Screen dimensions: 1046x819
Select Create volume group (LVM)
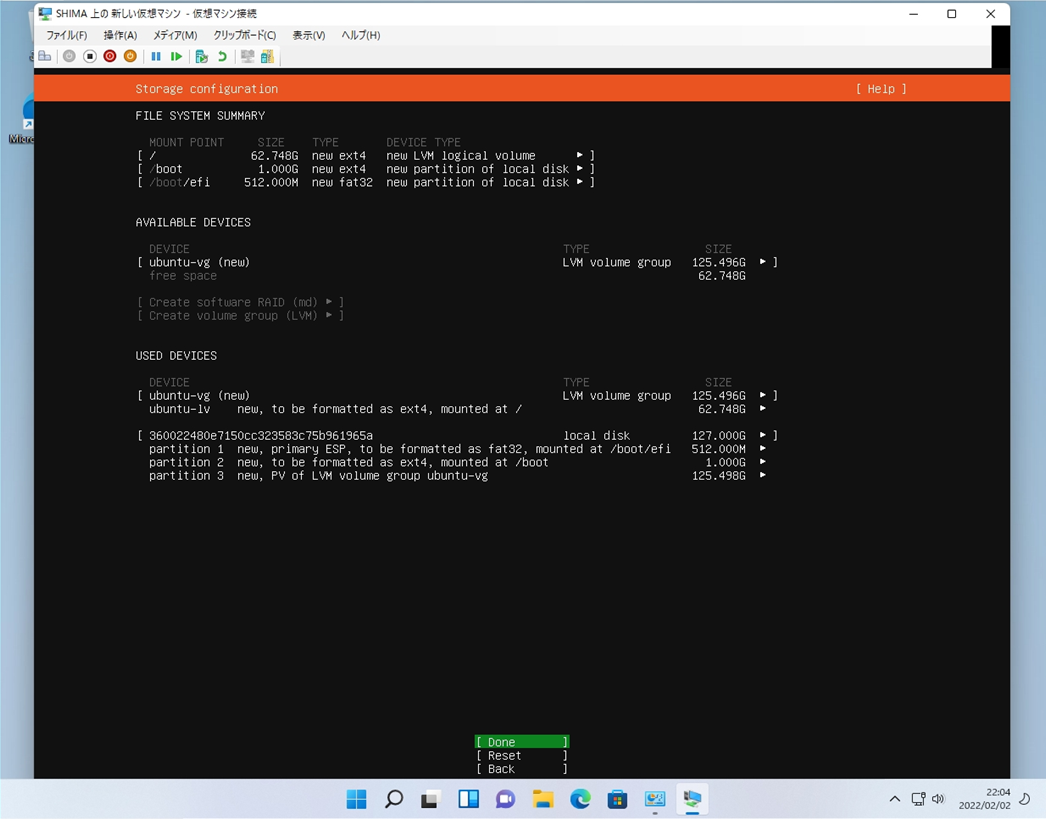click(x=240, y=315)
